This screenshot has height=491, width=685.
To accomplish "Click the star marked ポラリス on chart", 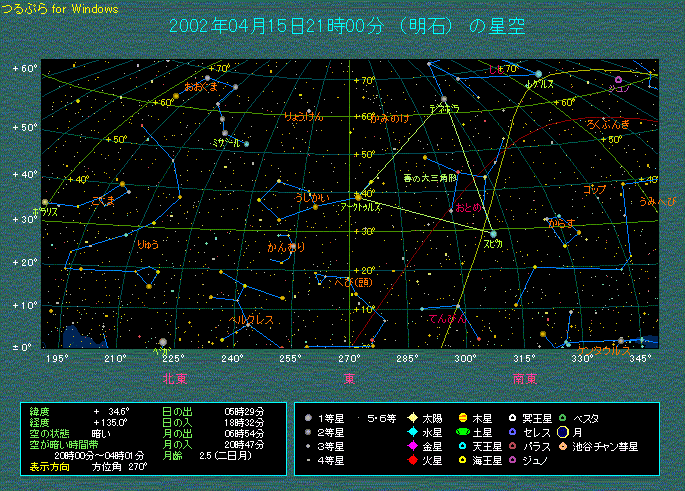I will (45, 202).
